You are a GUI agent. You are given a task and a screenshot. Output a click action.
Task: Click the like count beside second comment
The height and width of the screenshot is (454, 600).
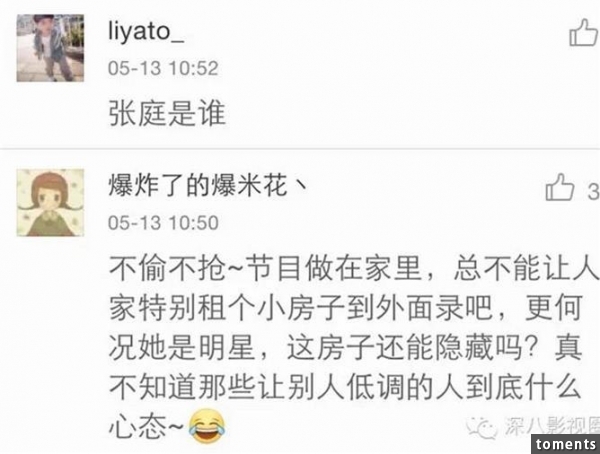coord(593,191)
